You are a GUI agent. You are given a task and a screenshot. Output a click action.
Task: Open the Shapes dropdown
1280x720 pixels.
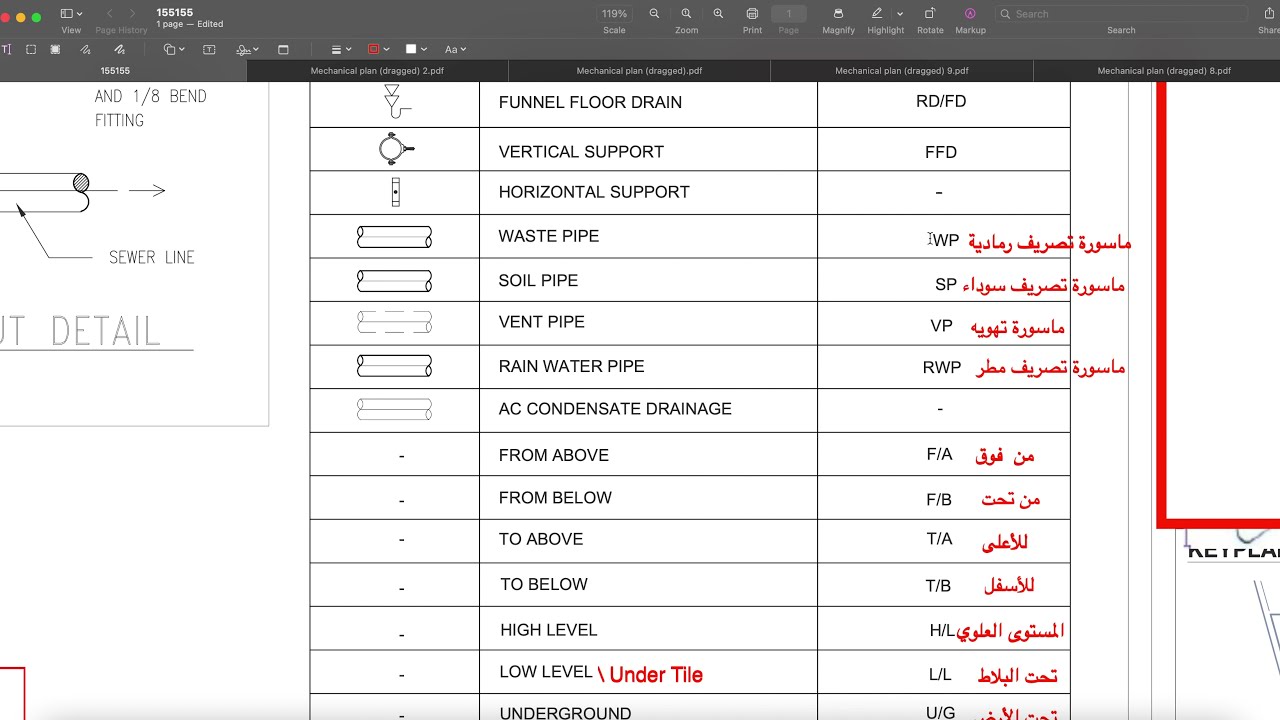coord(174,49)
